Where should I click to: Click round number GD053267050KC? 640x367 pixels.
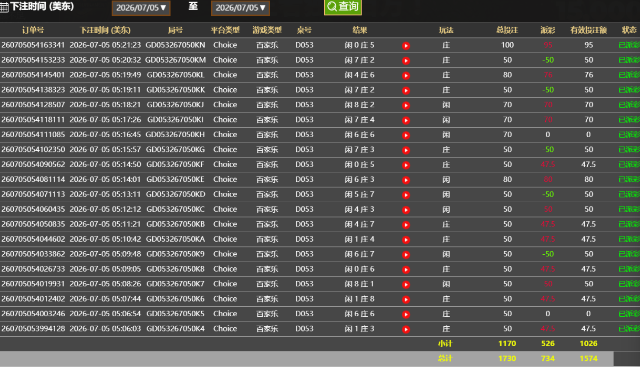176,209
